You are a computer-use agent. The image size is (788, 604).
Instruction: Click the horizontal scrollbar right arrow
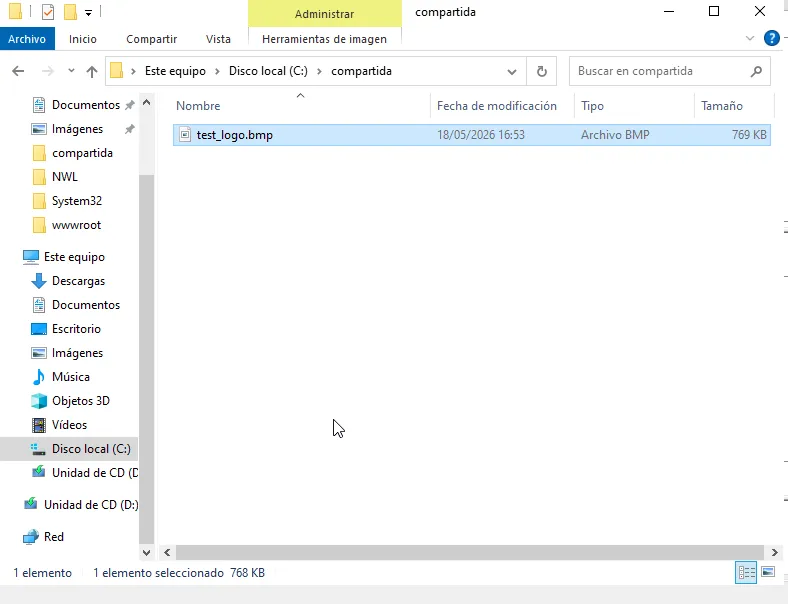point(774,553)
